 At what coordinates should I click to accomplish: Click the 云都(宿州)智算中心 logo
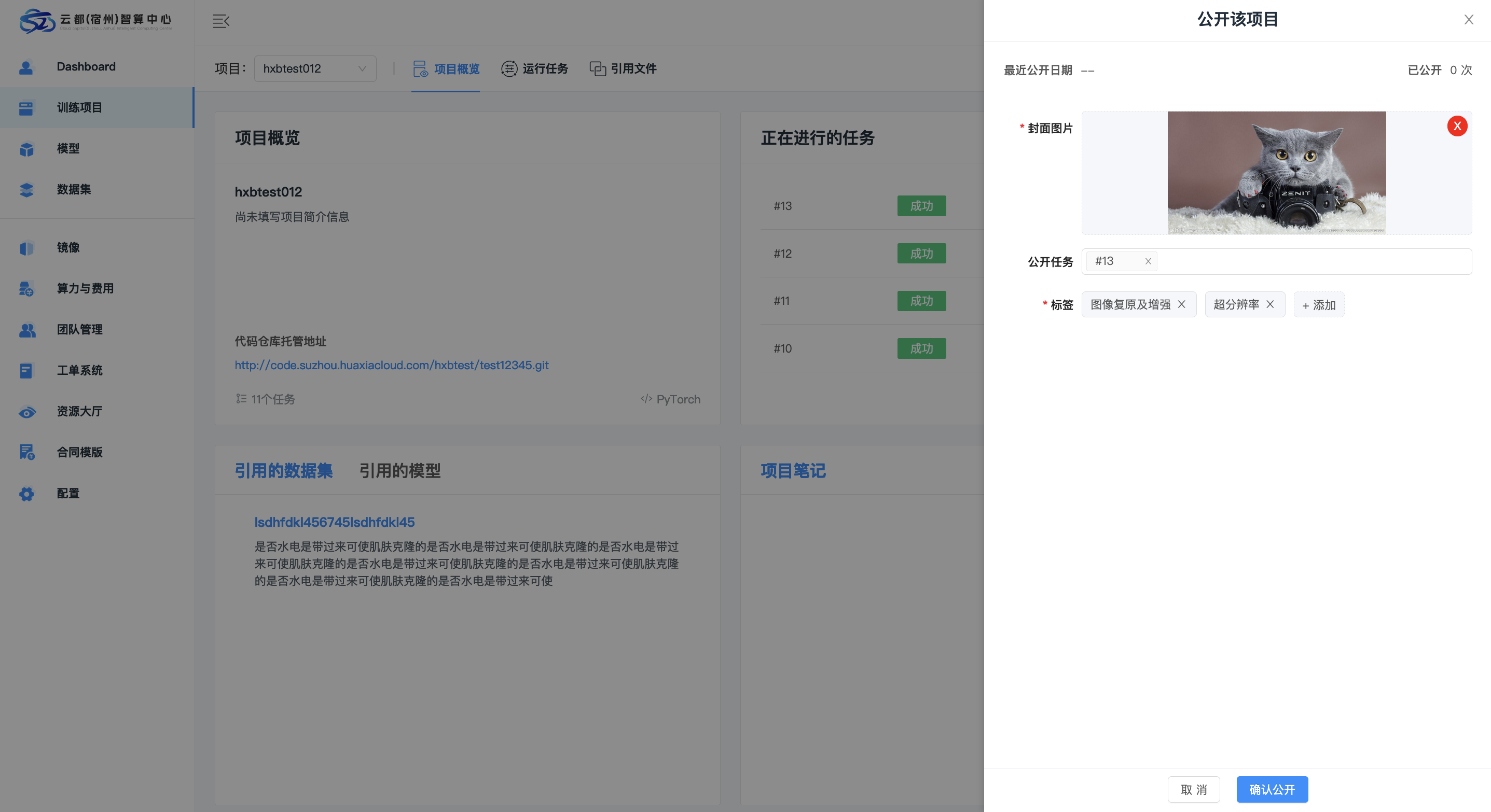[x=95, y=21]
